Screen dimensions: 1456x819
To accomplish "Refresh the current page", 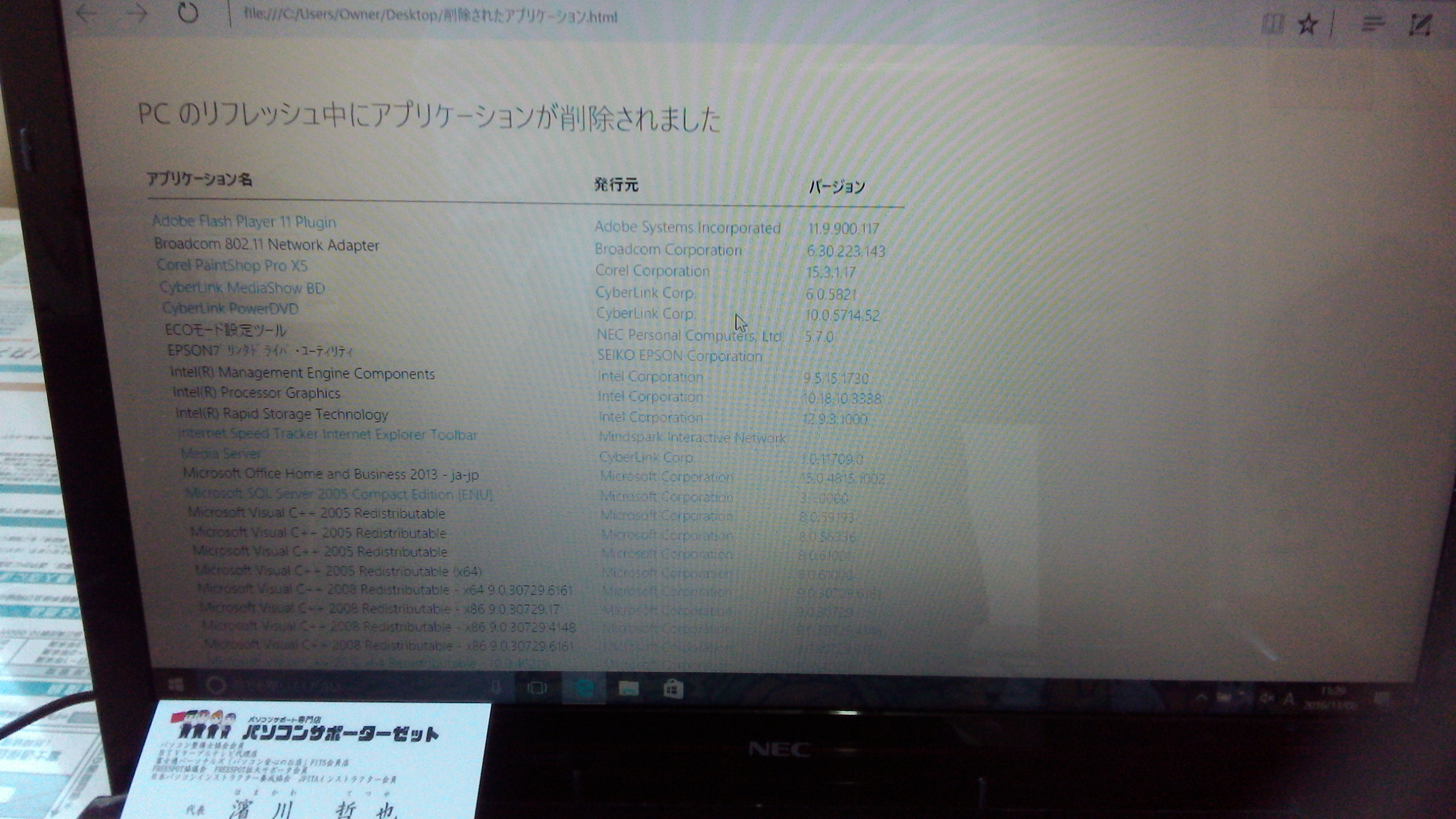I will point(188,13).
